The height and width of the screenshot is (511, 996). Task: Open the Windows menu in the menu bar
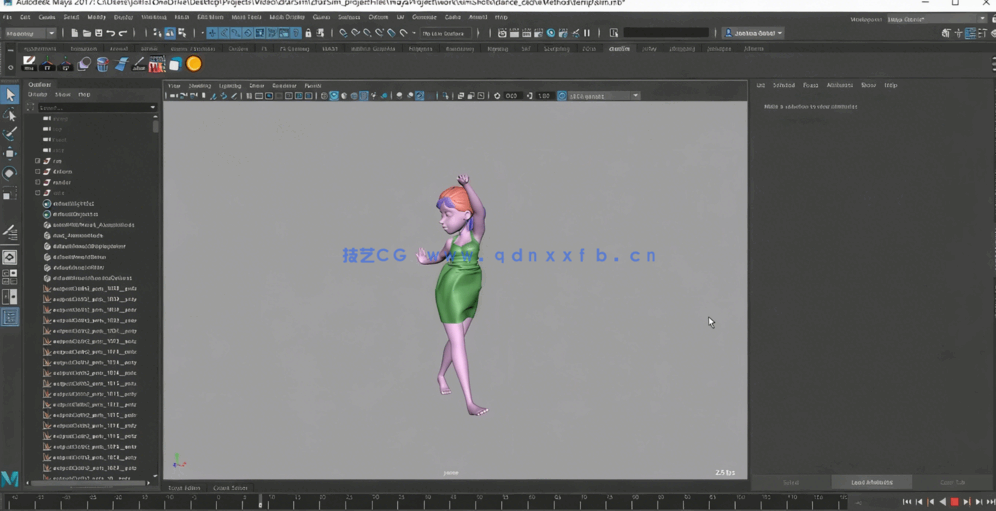coord(153,17)
